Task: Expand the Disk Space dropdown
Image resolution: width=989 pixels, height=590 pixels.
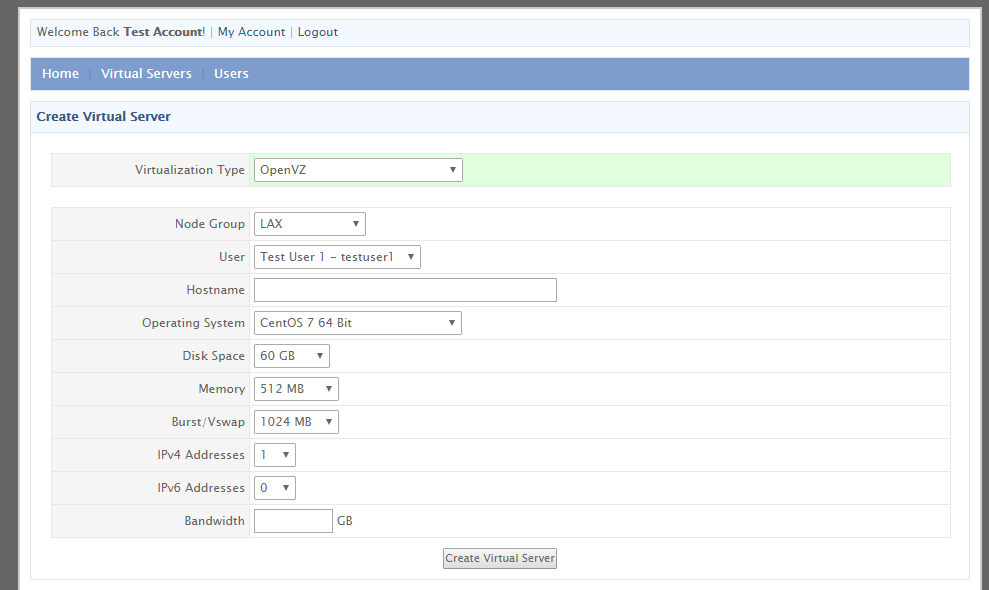Action: [x=291, y=356]
